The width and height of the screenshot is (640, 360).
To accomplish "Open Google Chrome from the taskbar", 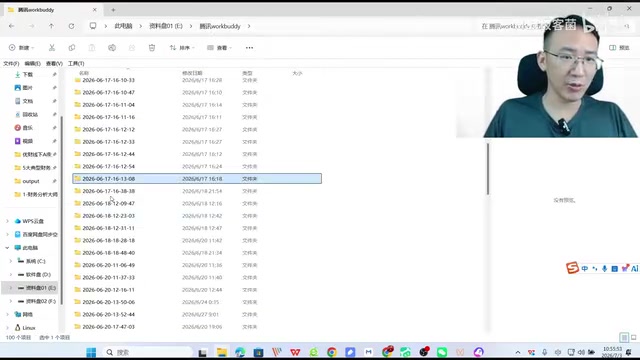I will [332, 352].
